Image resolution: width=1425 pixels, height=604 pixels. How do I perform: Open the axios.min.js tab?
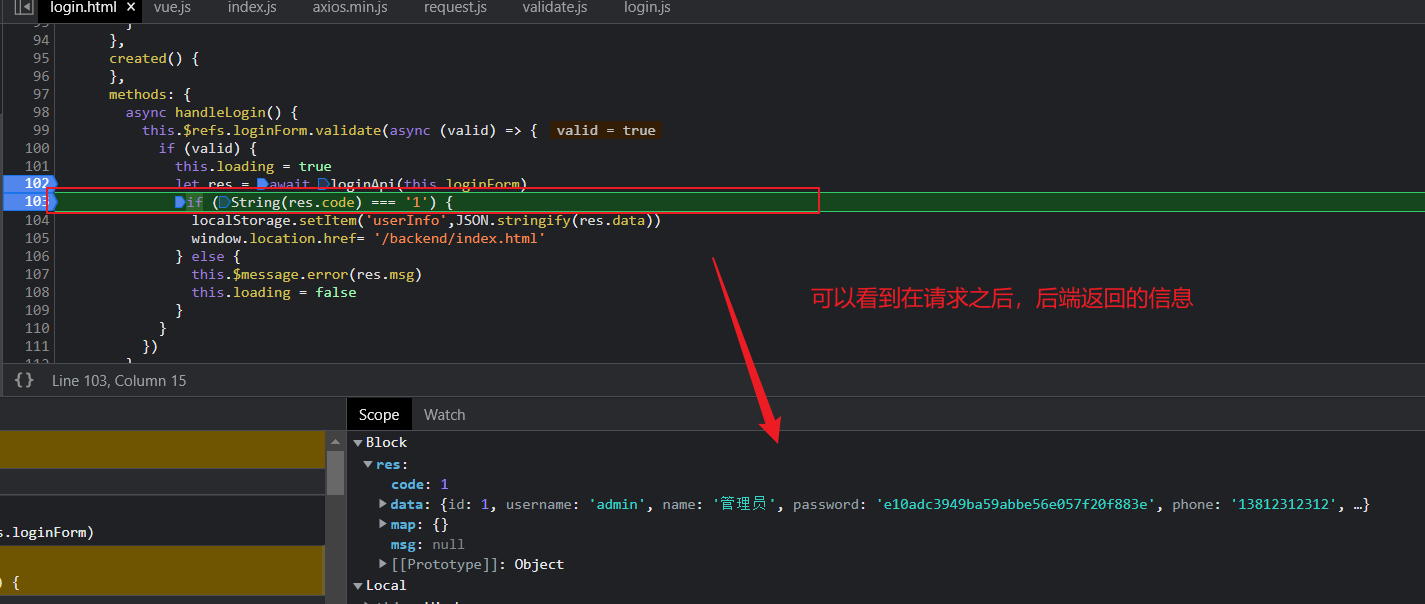[x=350, y=8]
